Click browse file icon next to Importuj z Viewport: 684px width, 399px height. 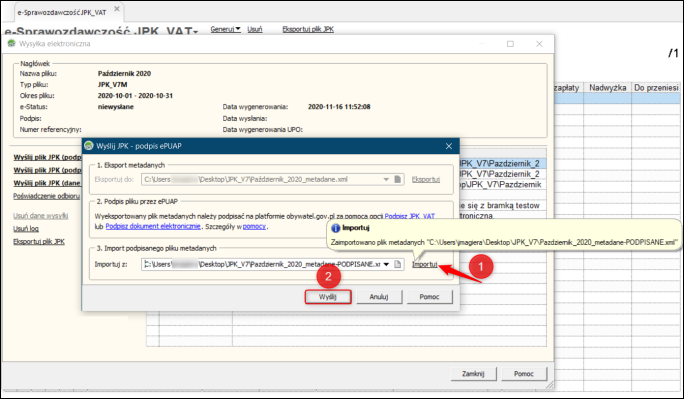[397, 264]
